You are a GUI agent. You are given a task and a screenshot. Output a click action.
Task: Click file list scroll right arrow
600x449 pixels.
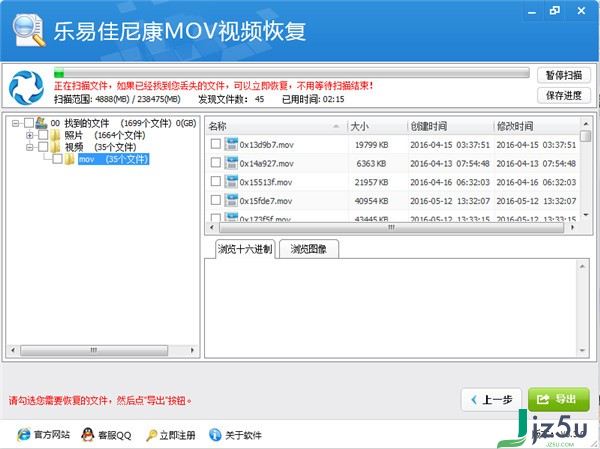click(572, 227)
